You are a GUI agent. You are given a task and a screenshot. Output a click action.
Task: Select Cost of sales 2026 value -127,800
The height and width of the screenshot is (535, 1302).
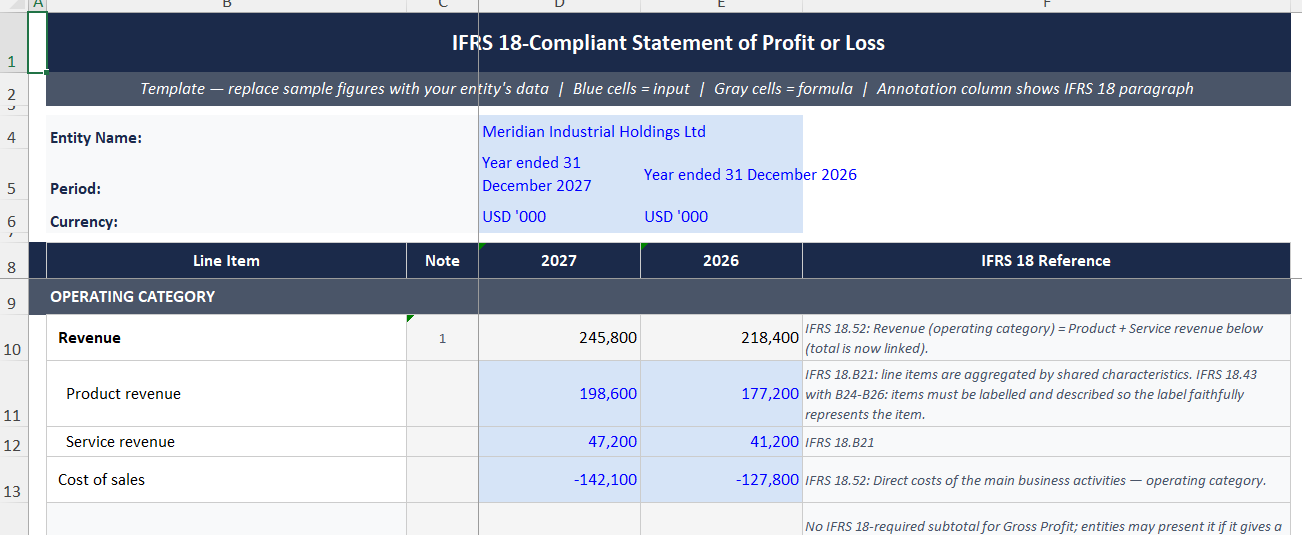[x=721, y=480]
